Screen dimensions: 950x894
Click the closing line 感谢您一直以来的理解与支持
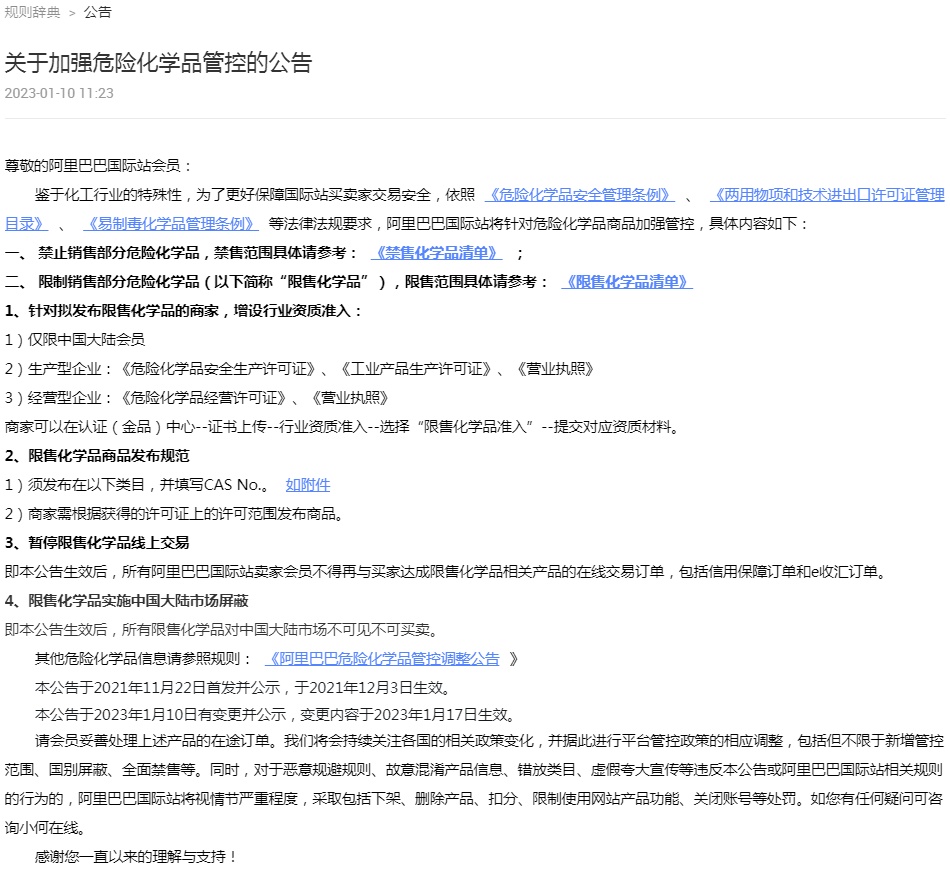click(x=136, y=857)
